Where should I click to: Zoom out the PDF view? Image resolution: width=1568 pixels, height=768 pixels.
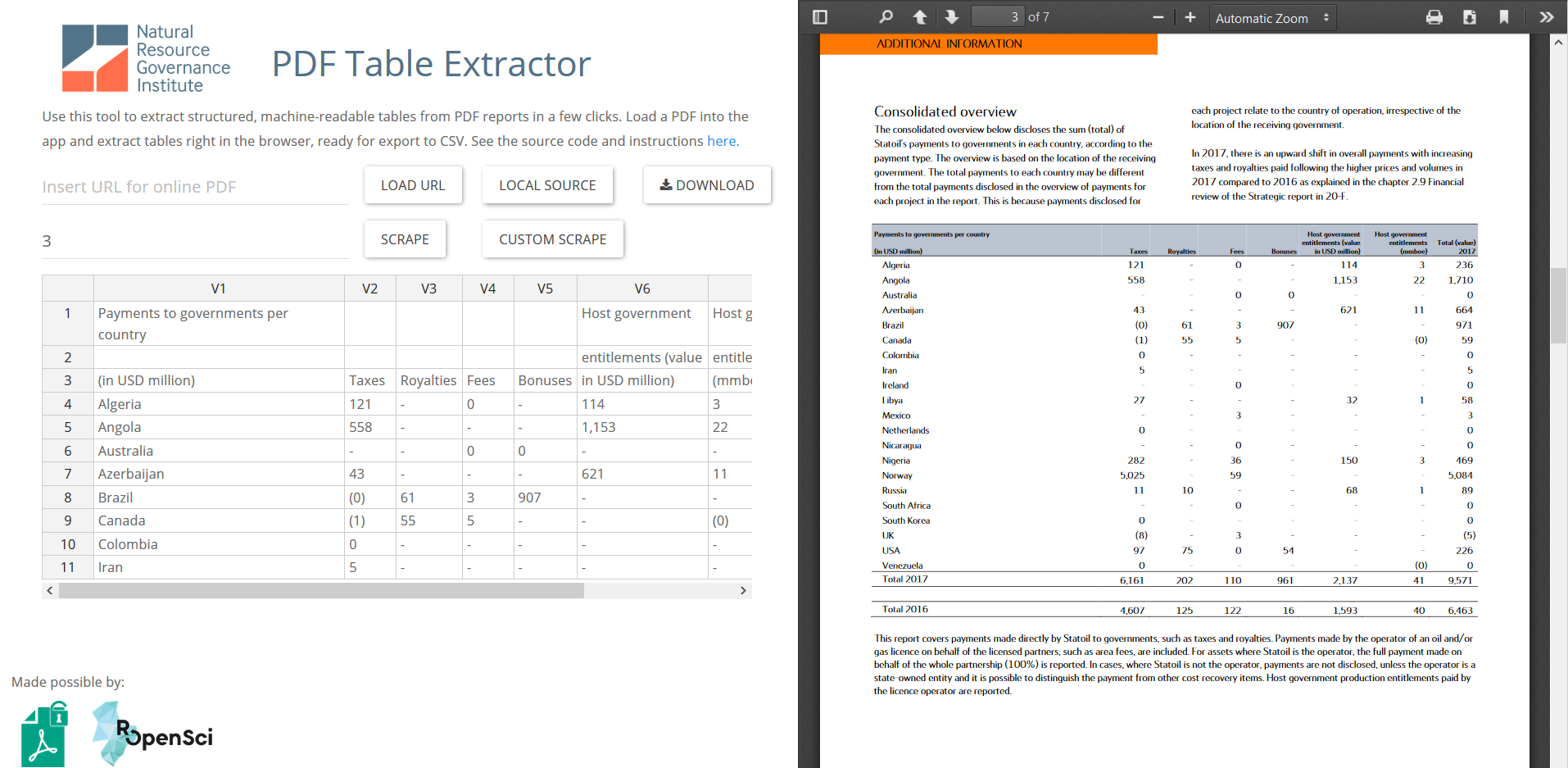(1158, 17)
